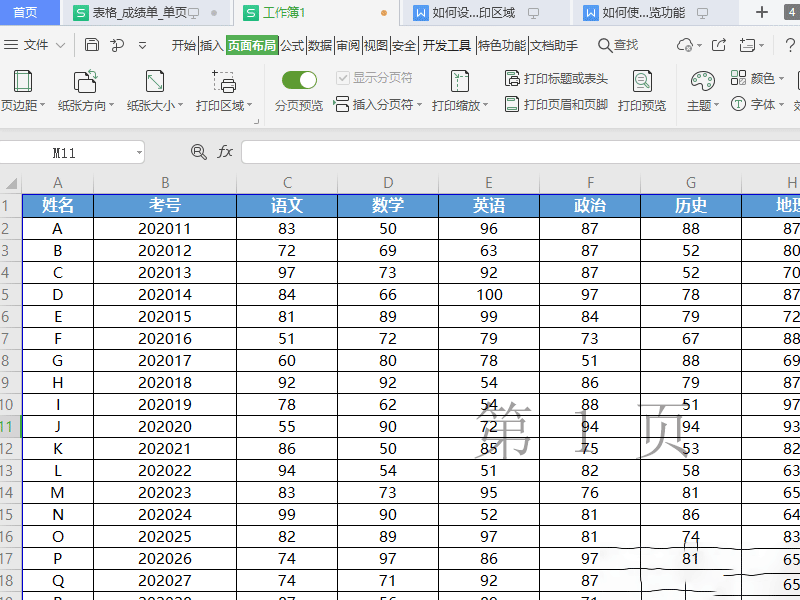Open the Insert ribbon tab
Screen dimensions: 800x600
[x=211, y=45]
